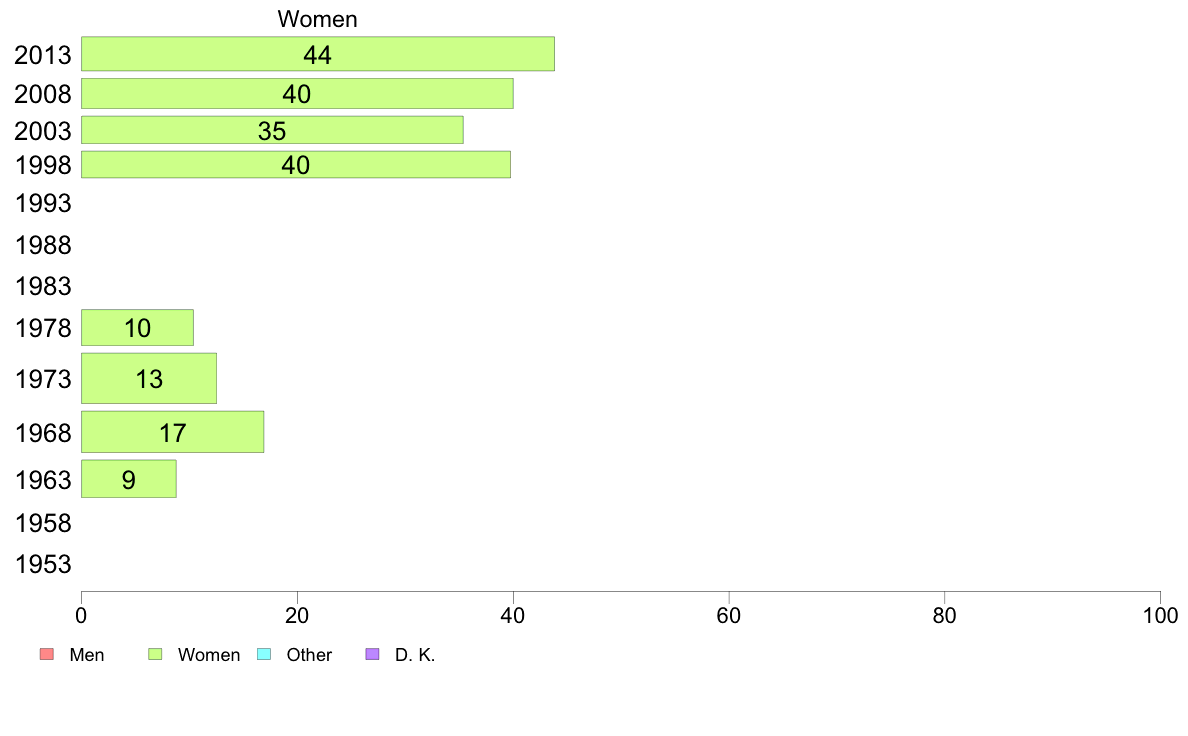Click the cyan Other legend swatch
Screen dimensions: 1188x736
tap(264, 654)
